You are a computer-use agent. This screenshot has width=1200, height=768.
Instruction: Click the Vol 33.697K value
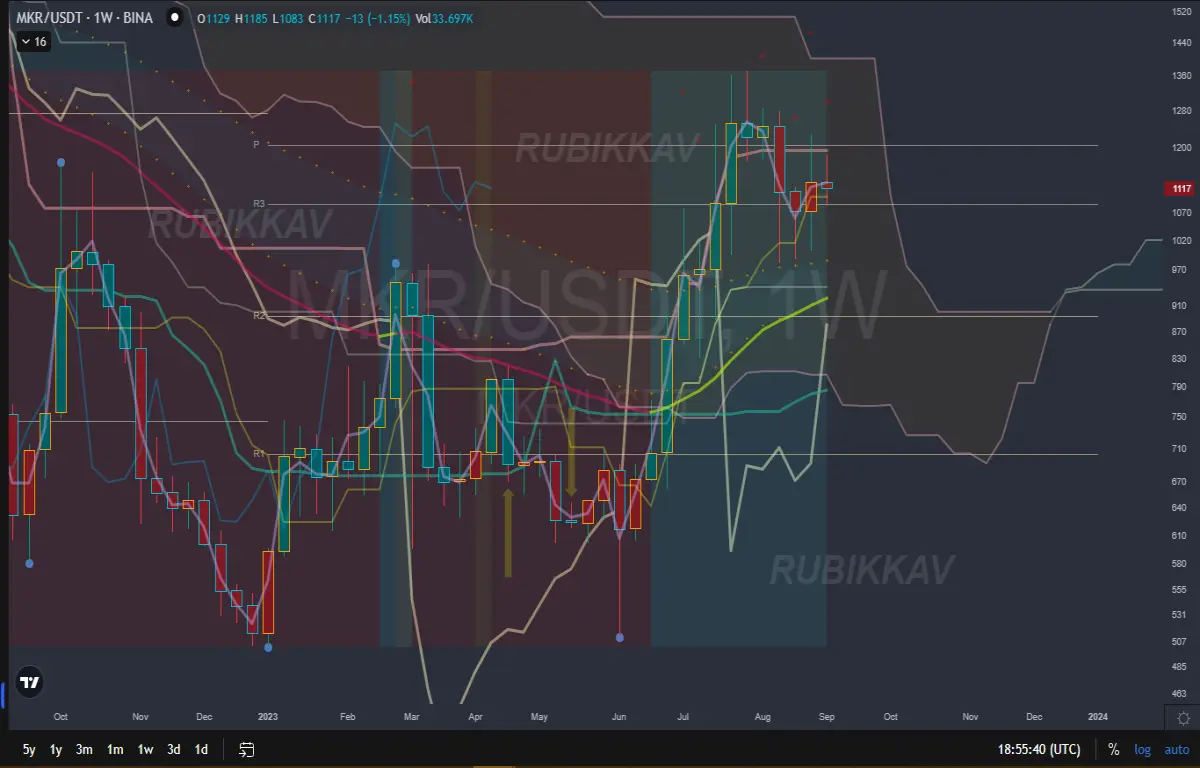click(x=444, y=18)
